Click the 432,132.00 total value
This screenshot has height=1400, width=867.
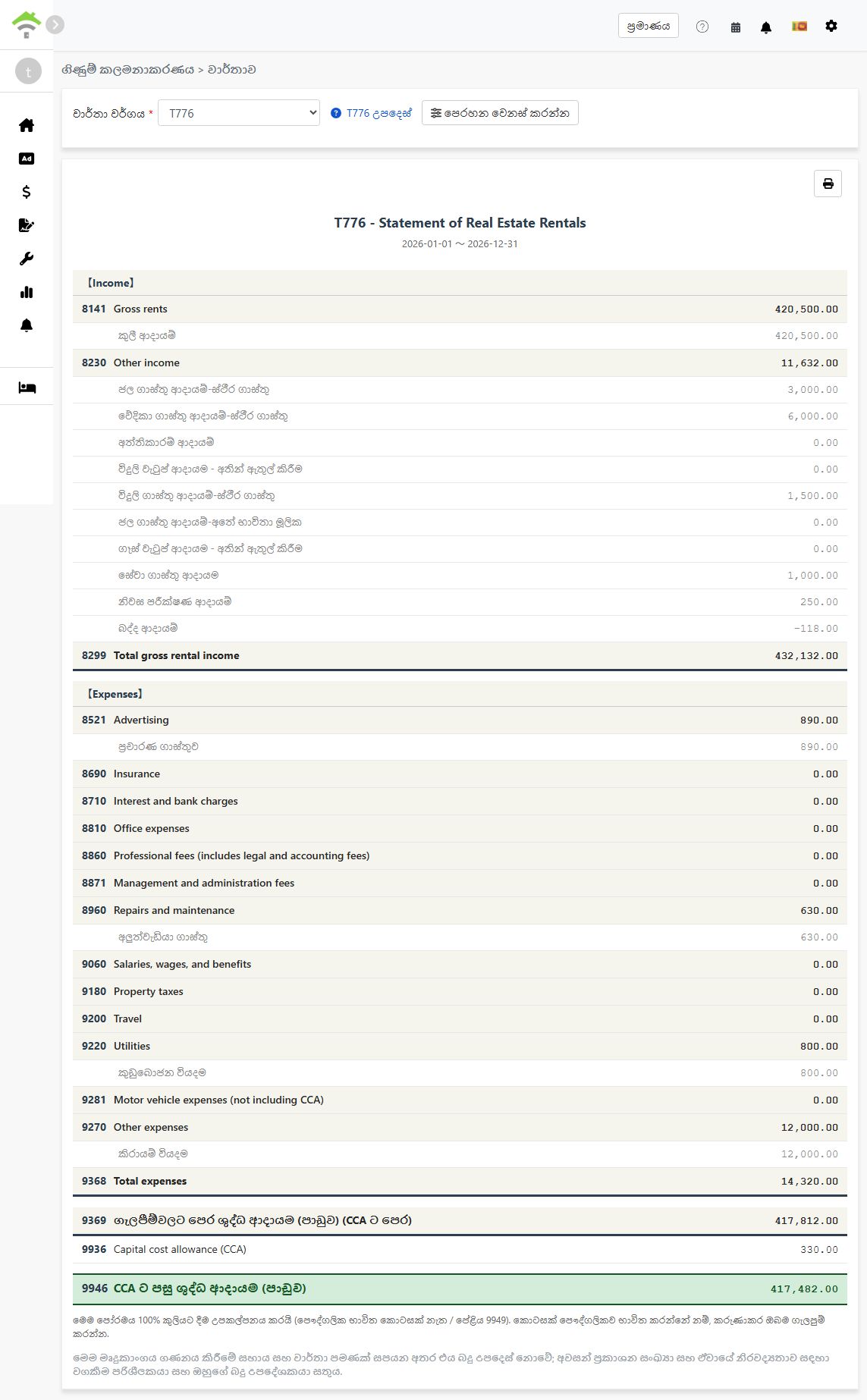(806, 656)
